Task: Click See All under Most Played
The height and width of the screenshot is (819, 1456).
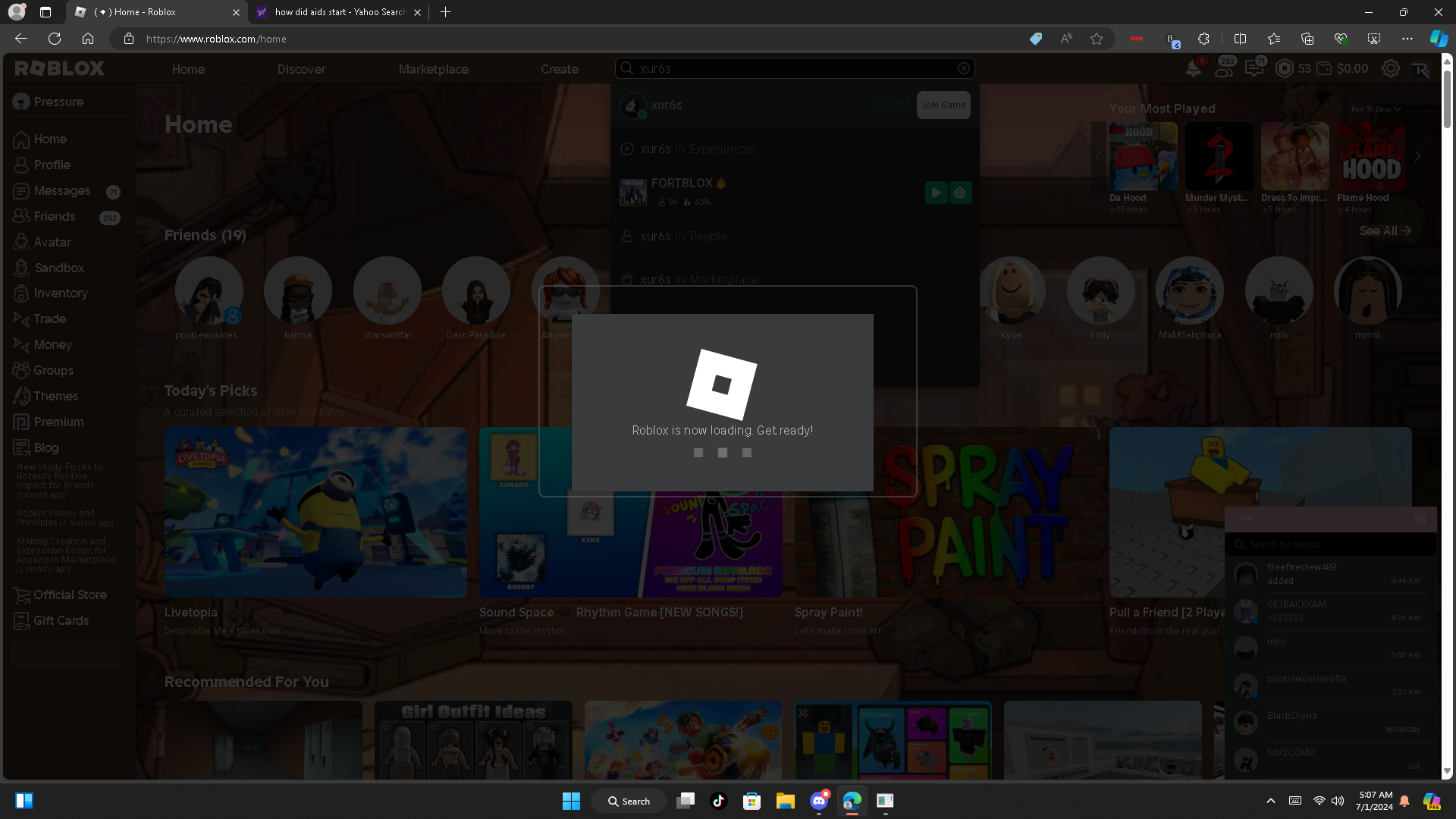Action: pyautogui.click(x=1385, y=231)
